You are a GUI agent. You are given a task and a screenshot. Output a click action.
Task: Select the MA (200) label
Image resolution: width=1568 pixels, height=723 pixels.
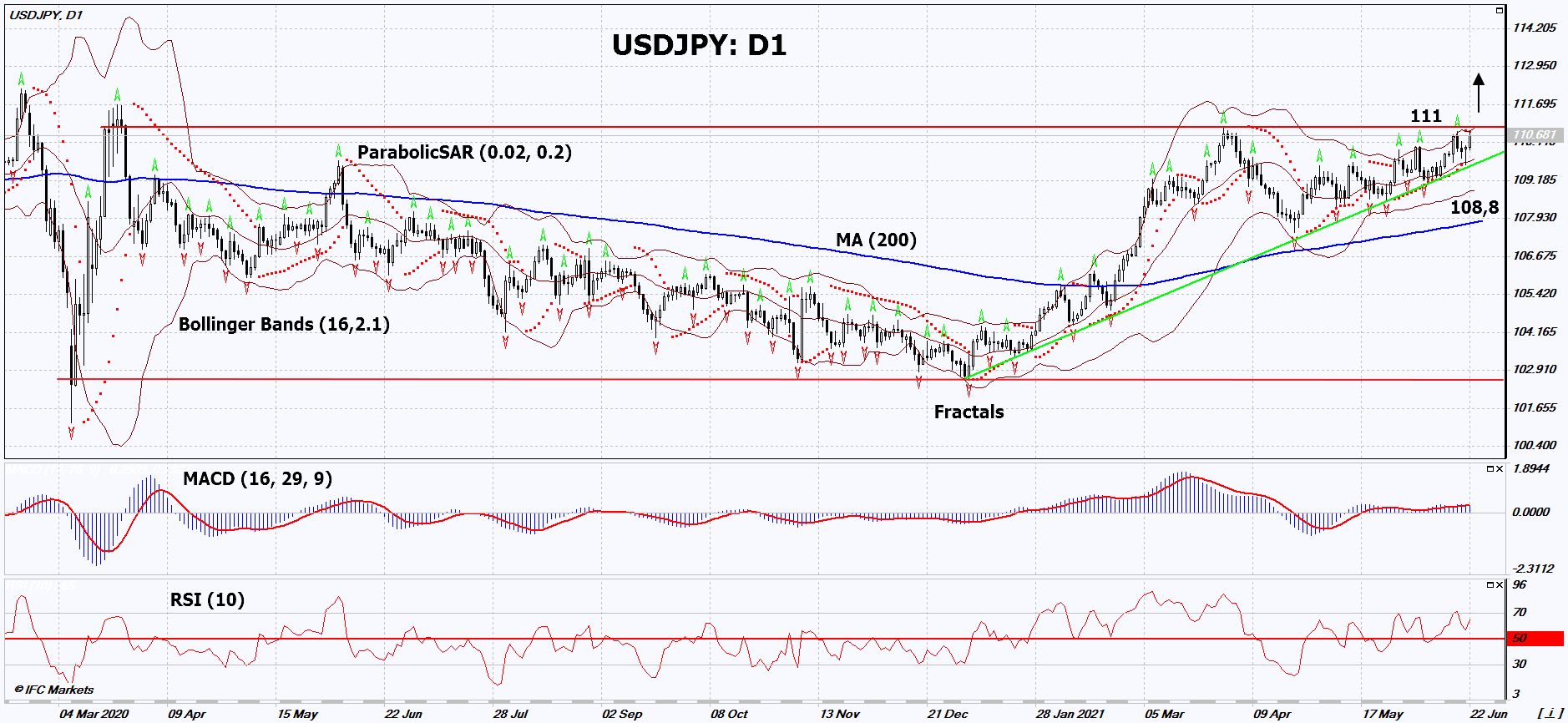876,240
